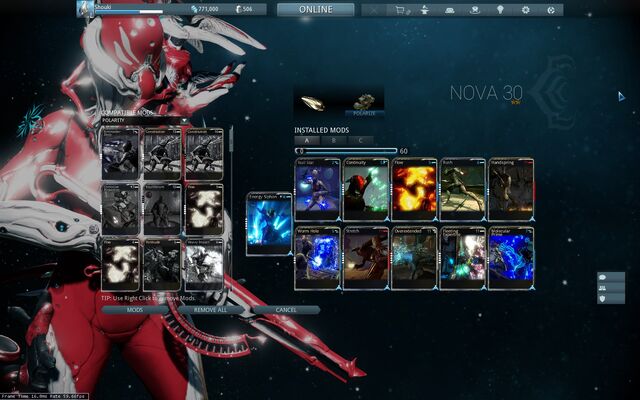Click the lightbulb Codex icon
Image resolution: width=640 pixels, height=400 pixels.
pos(500,10)
